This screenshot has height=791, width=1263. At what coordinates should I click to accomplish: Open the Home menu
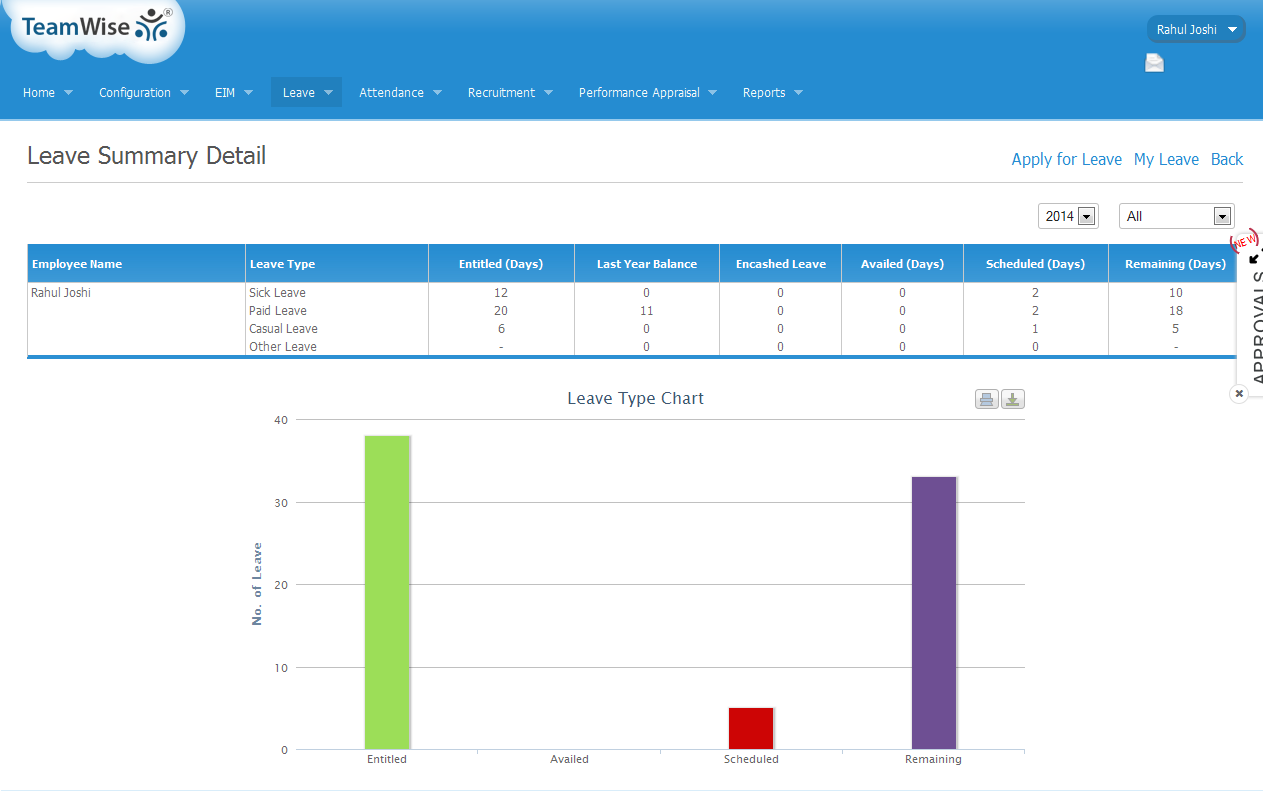tap(48, 93)
